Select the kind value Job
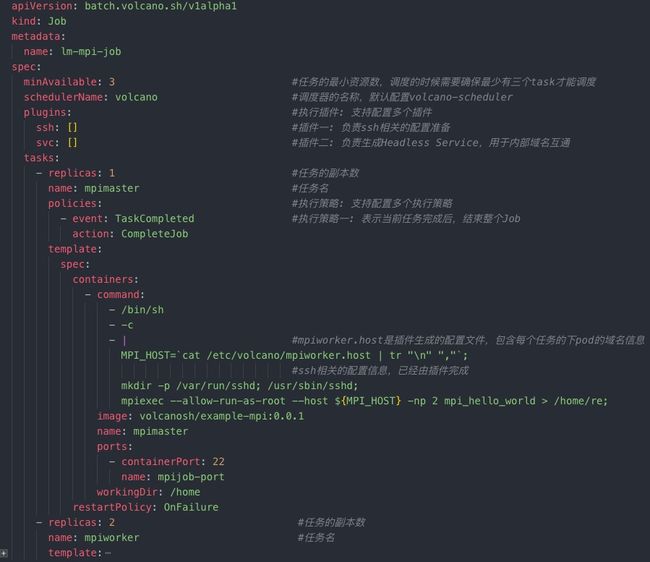 (x=57, y=21)
